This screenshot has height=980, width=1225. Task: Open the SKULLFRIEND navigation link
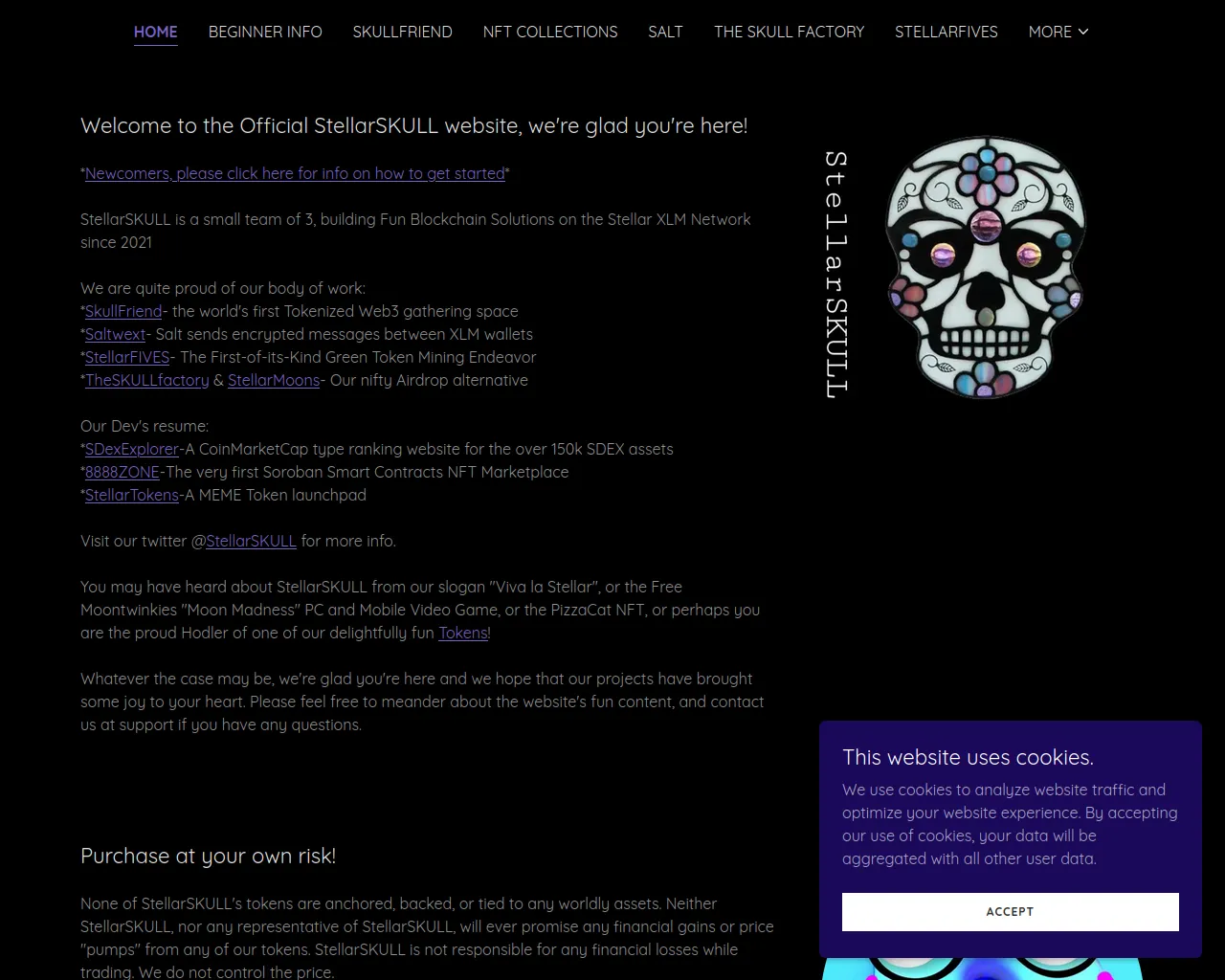pos(402,32)
